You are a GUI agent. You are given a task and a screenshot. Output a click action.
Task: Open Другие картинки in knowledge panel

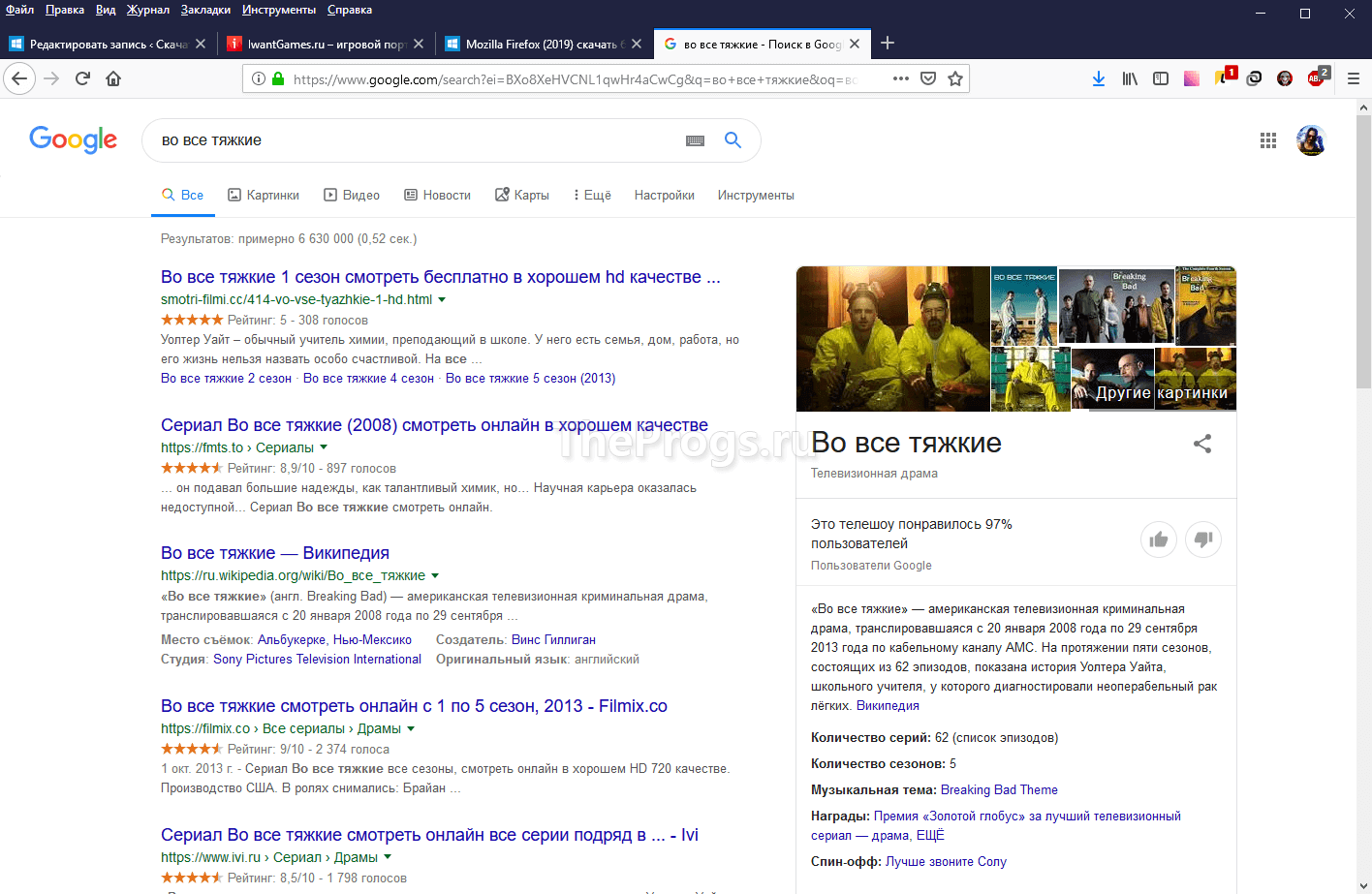(x=1162, y=393)
